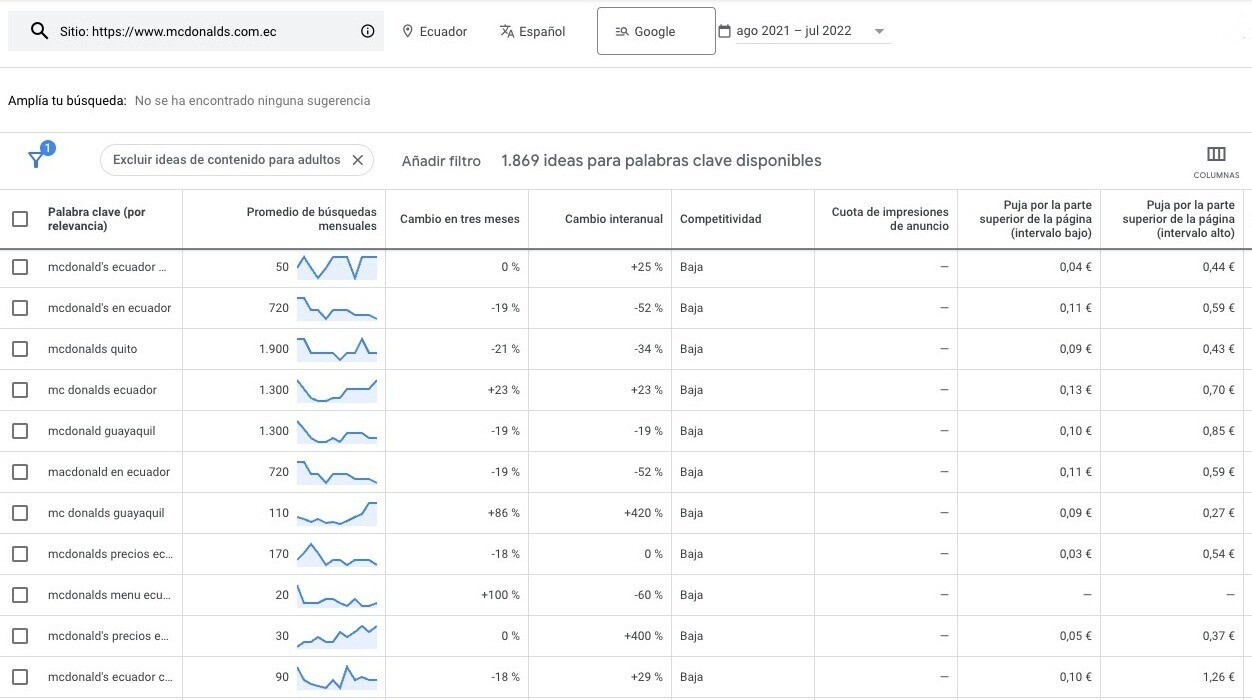
Task: Check the mcdonalds quito row
Action: pyautogui.click(x=20, y=349)
